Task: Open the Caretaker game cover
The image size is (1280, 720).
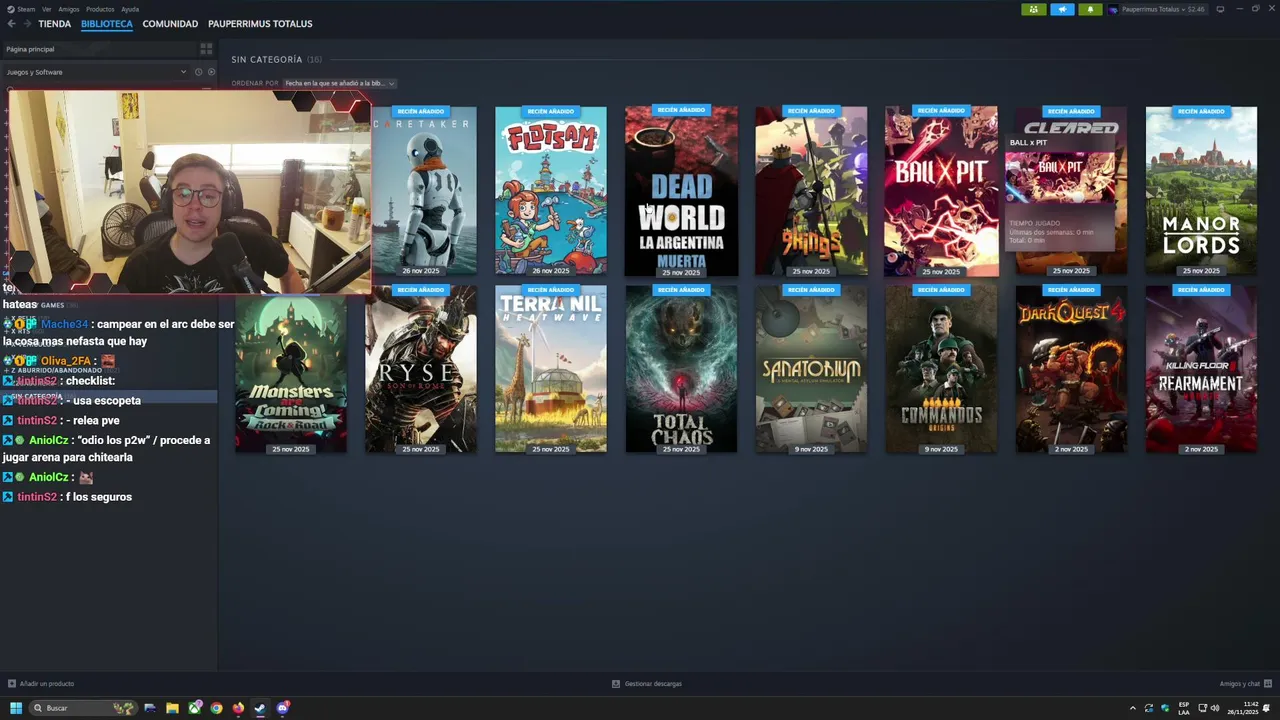Action: pyautogui.click(x=424, y=190)
